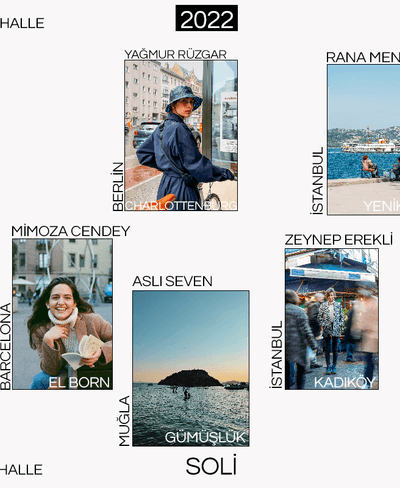Click the 2022 year label
This screenshot has width=400, height=488.
click(207, 18)
